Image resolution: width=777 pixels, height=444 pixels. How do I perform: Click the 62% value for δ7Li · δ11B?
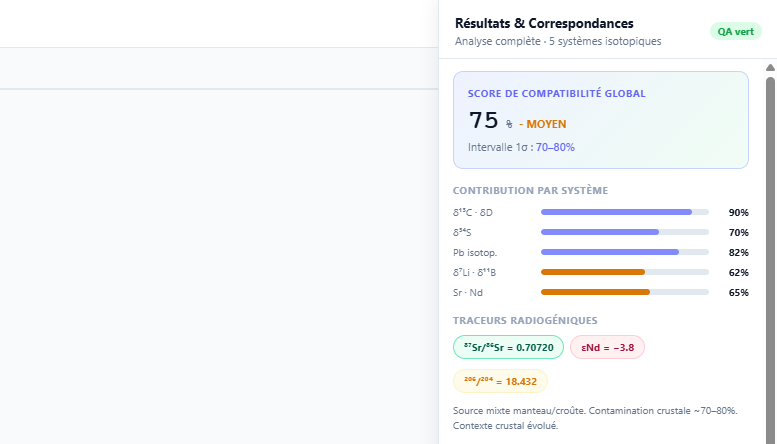[738, 272]
